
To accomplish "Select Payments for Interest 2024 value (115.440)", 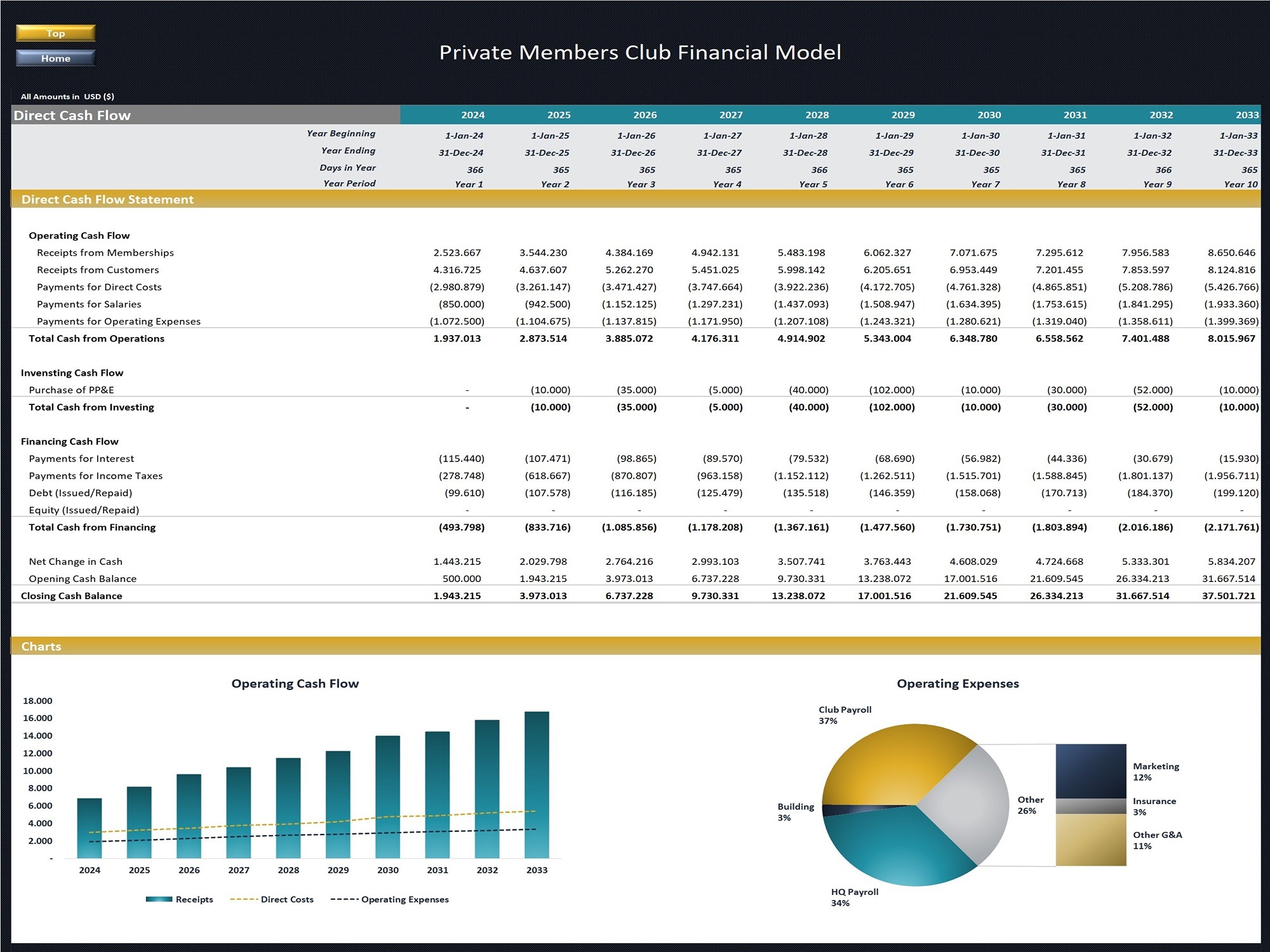I will point(462,458).
